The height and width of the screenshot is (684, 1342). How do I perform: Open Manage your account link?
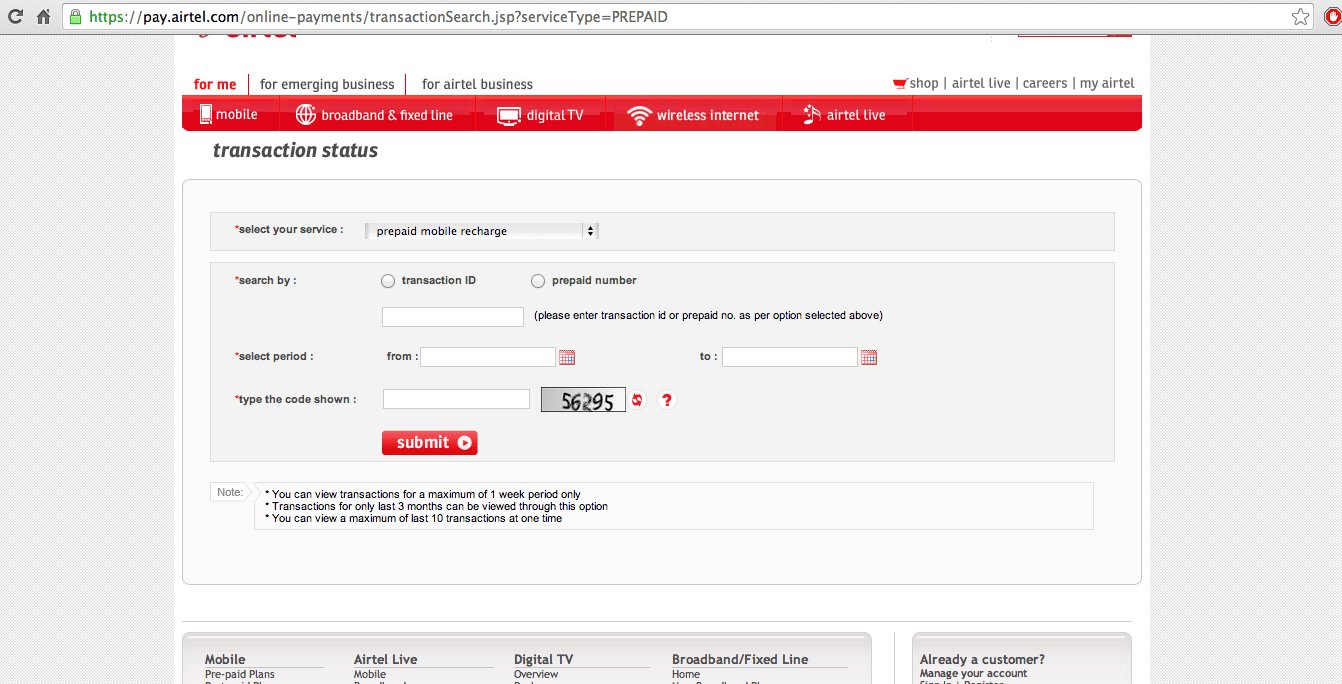[x=974, y=673]
